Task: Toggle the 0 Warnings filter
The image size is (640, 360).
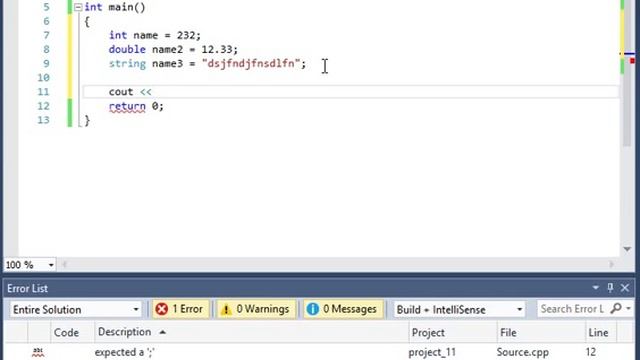Action: [x=256, y=309]
